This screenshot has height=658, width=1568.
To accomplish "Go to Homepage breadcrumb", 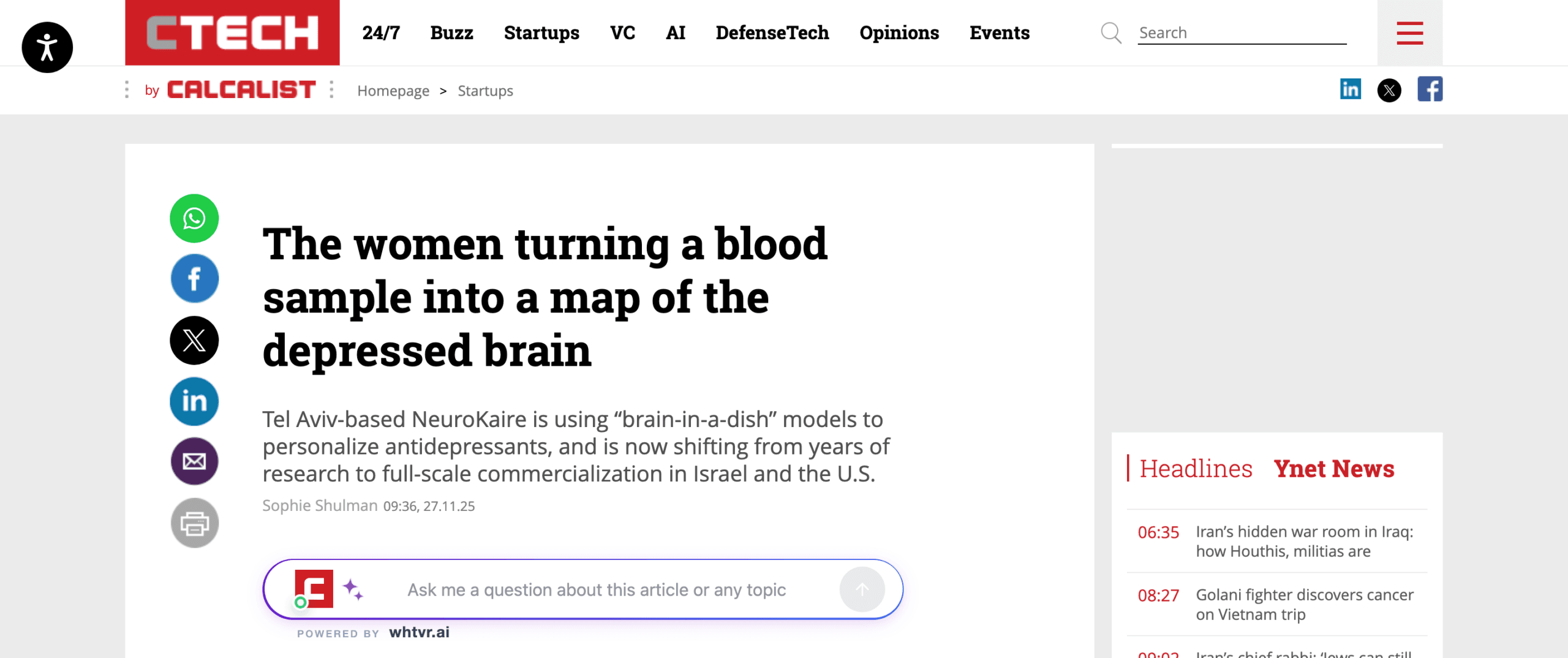I will (x=393, y=91).
